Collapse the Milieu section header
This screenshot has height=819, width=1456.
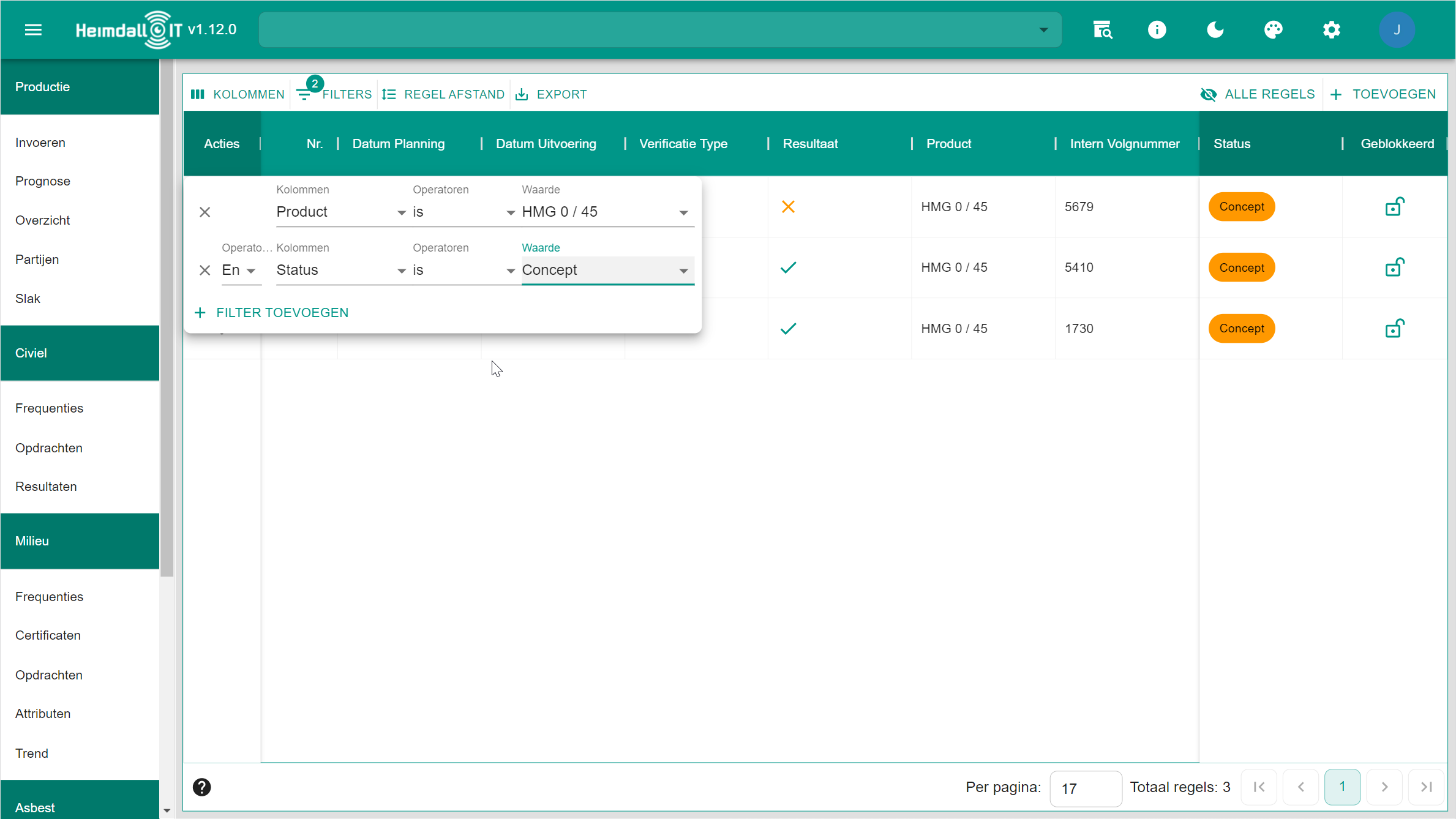click(80, 541)
